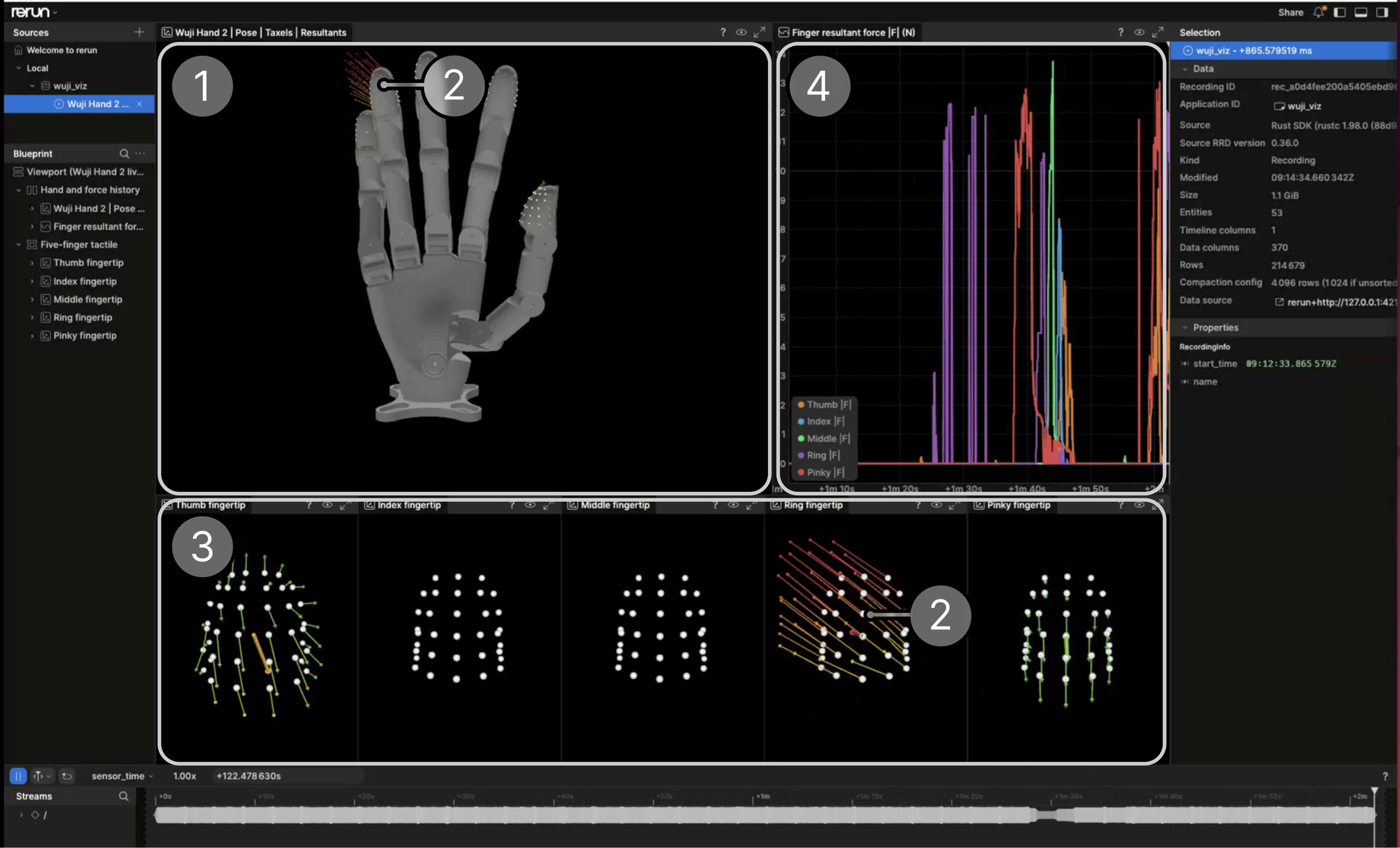The width and height of the screenshot is (1400, 848).
Task: Add a new source with plus icon
Action: tap(139, 33)
